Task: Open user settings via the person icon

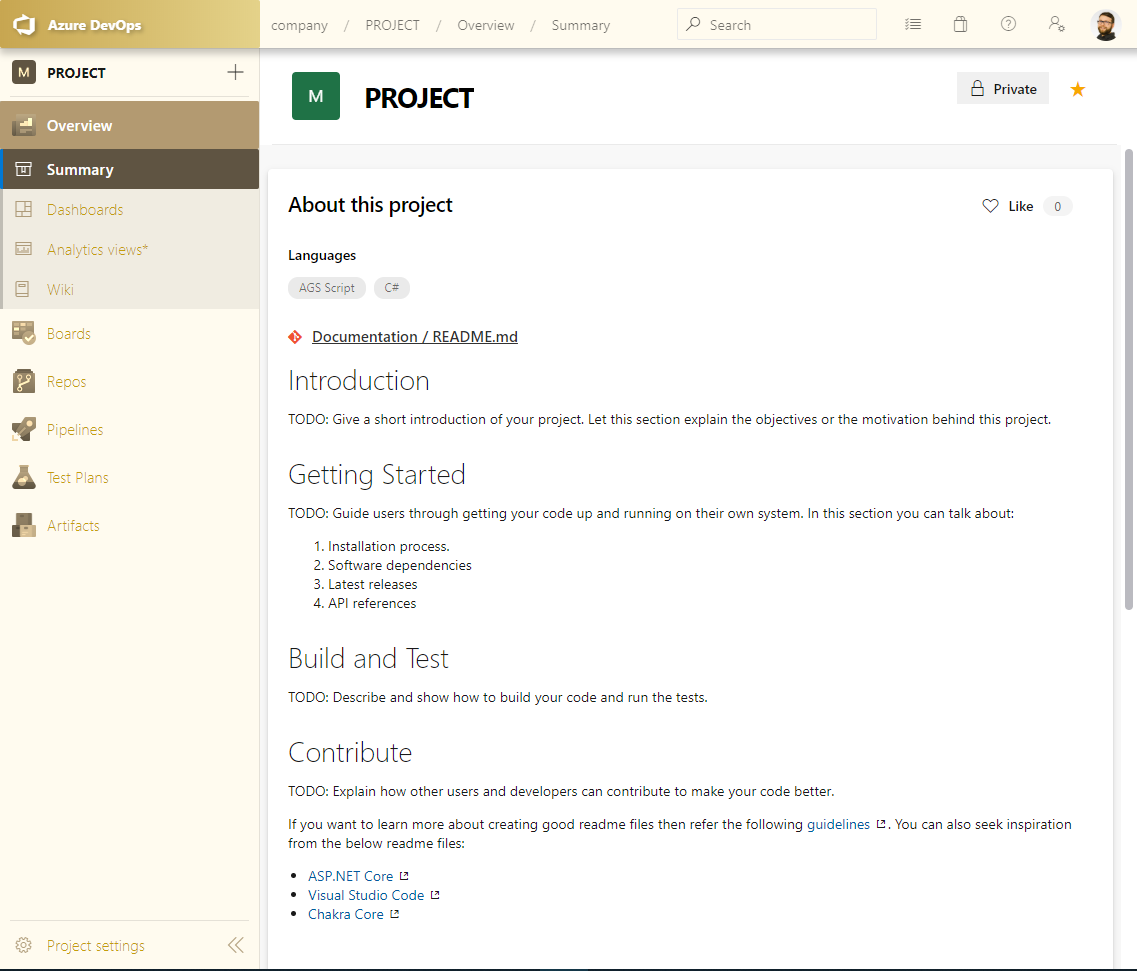Action: [x=1056, y=24]
